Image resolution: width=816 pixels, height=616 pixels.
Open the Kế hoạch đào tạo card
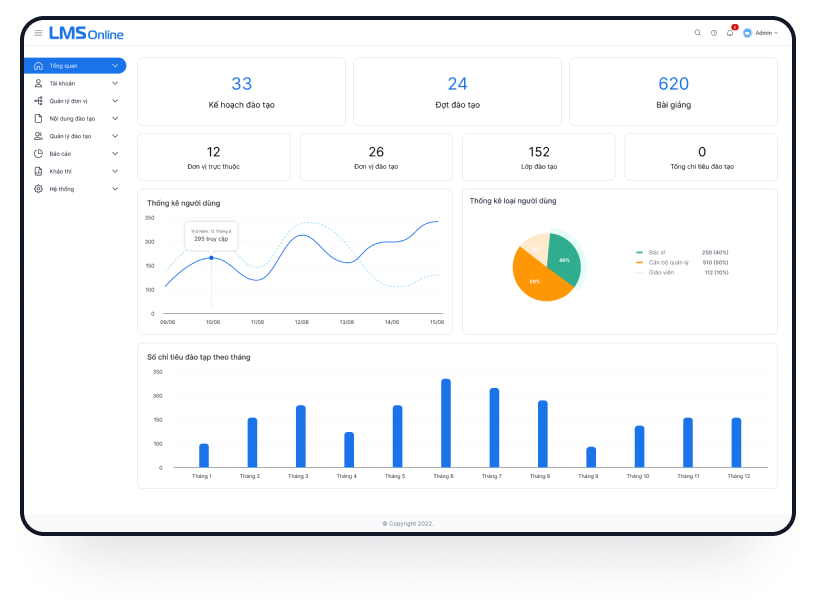click(x=241, y=91)
